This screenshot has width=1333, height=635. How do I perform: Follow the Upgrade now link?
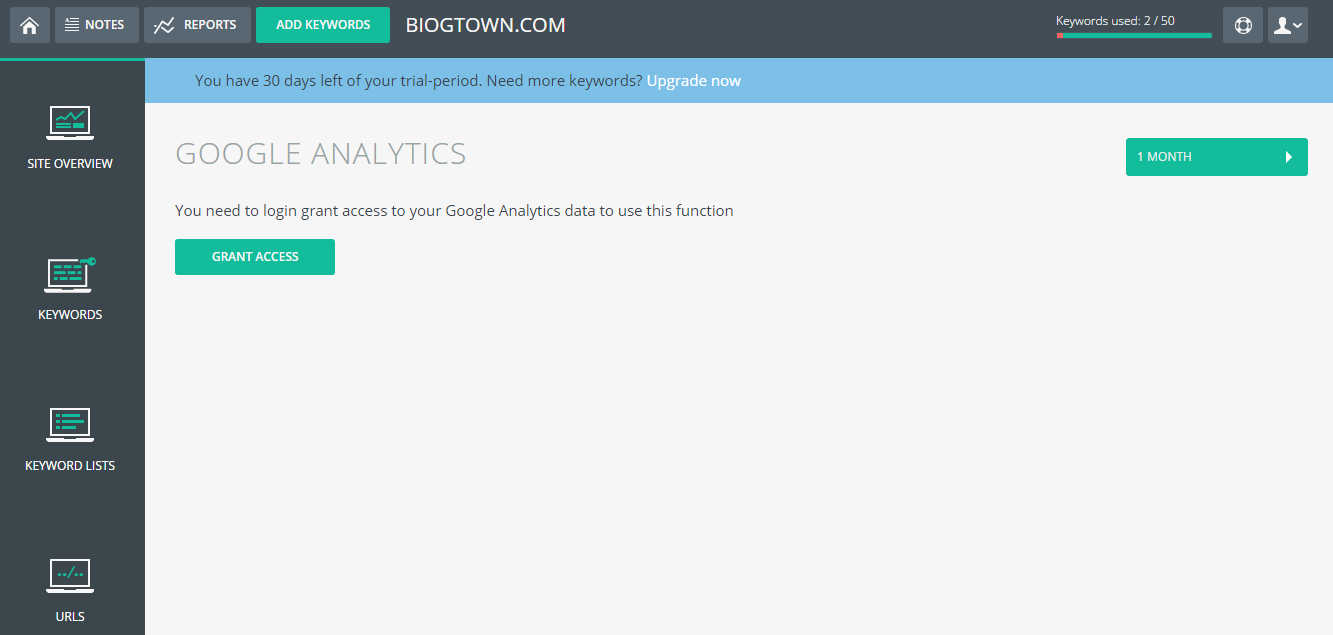(694, 81)
